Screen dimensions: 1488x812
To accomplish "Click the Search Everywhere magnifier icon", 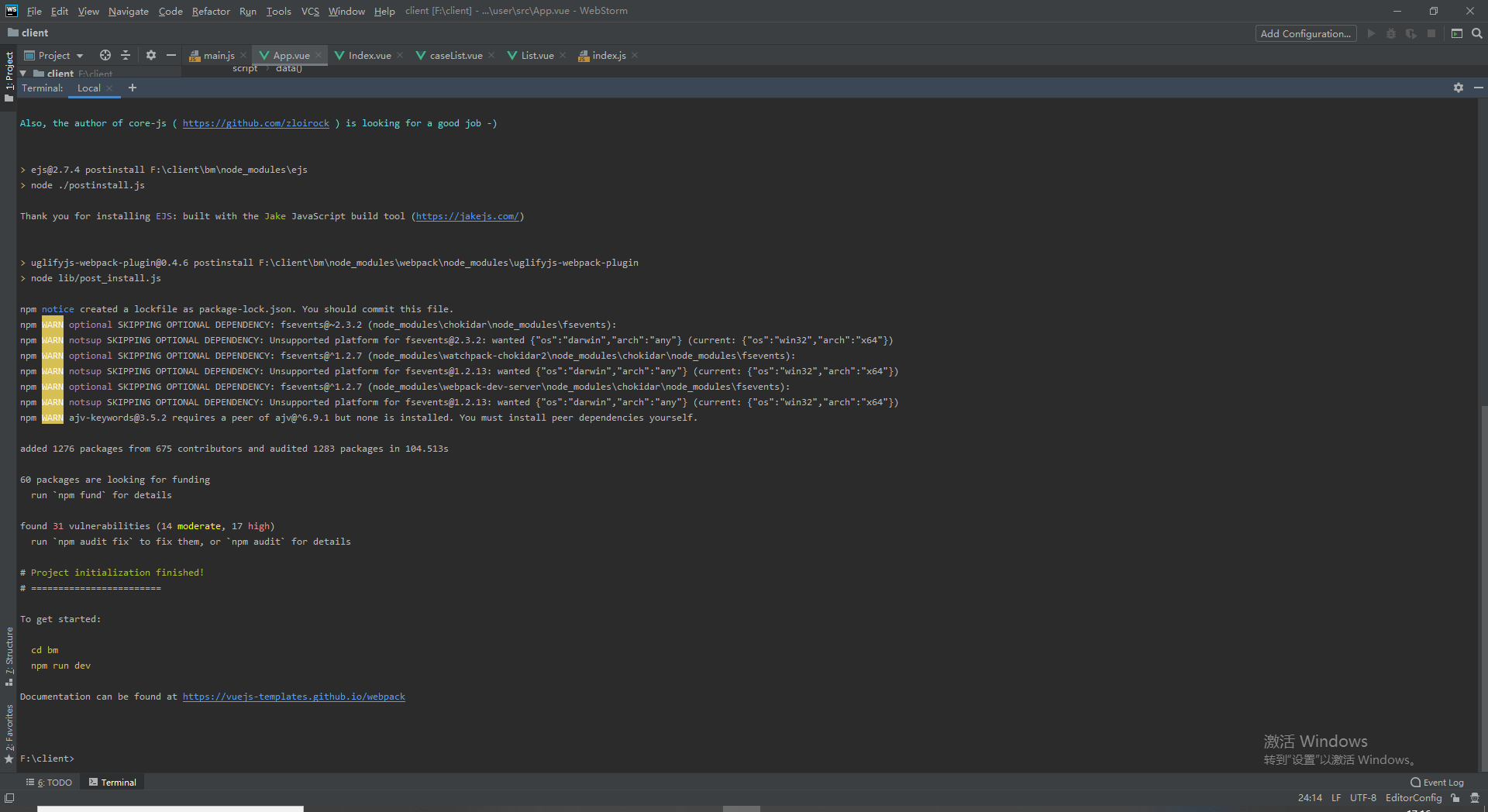I will click(1477, 33).
